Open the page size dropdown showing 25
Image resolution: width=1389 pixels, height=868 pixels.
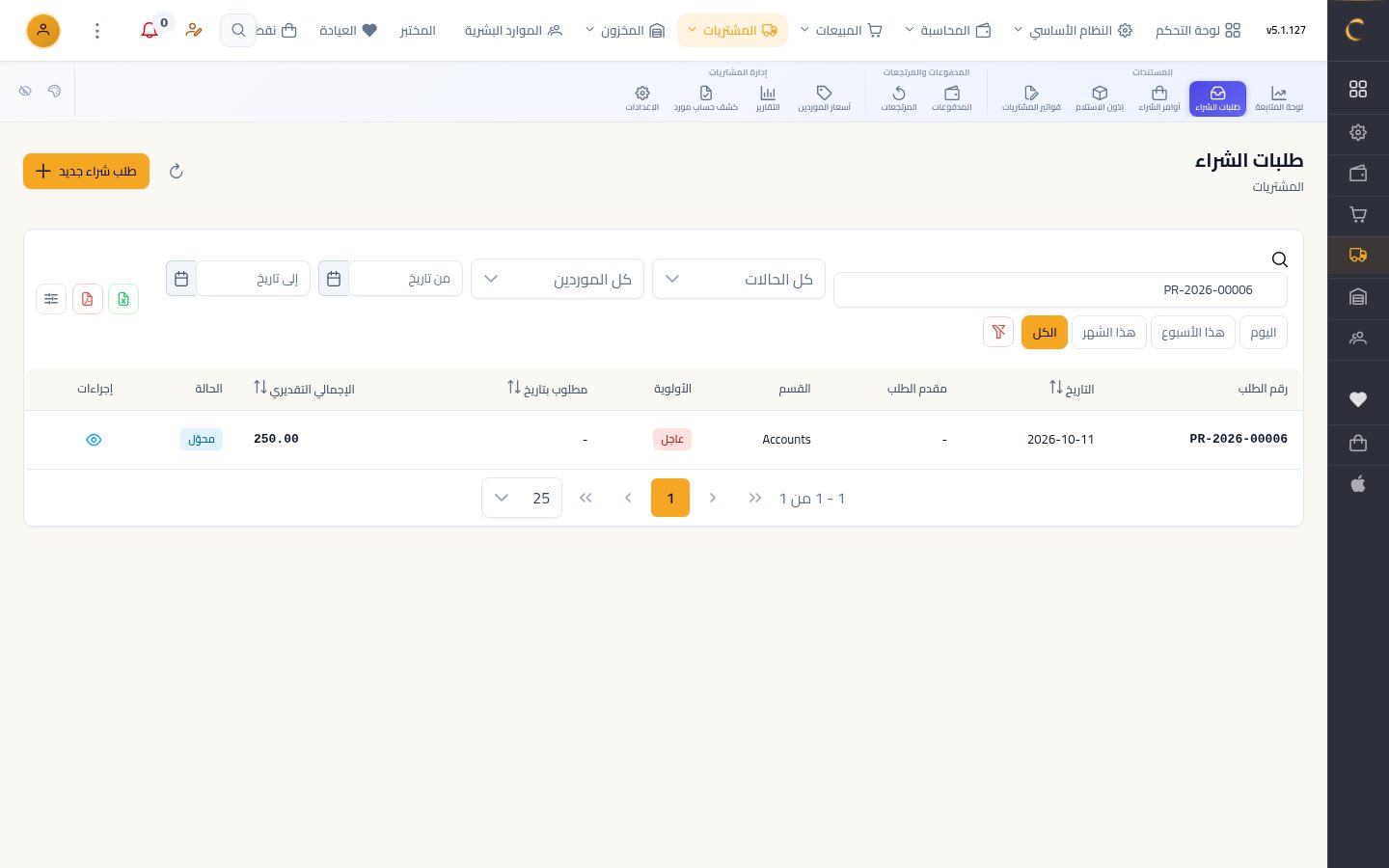pyautogui.click(x=522, y=498)
